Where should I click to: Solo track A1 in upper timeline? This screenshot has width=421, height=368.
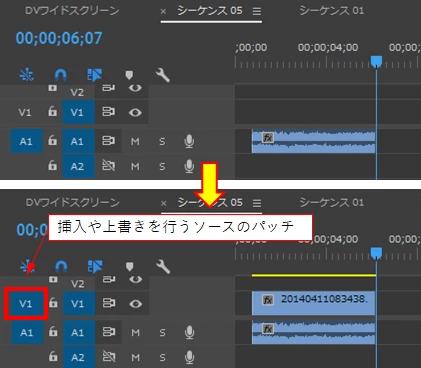click(162, 141)
